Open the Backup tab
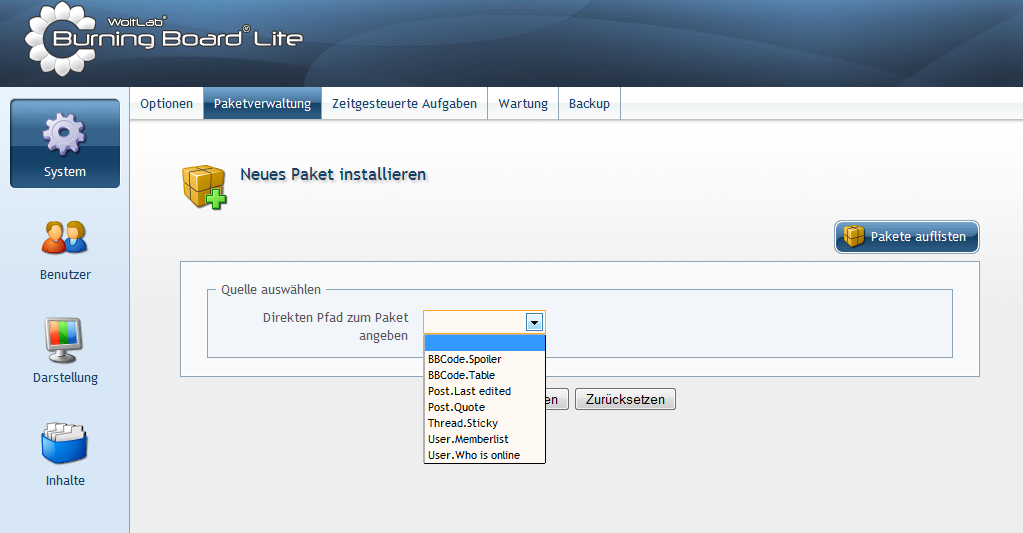The height and width of the screenshot is (533, 1023). point(589,104)
